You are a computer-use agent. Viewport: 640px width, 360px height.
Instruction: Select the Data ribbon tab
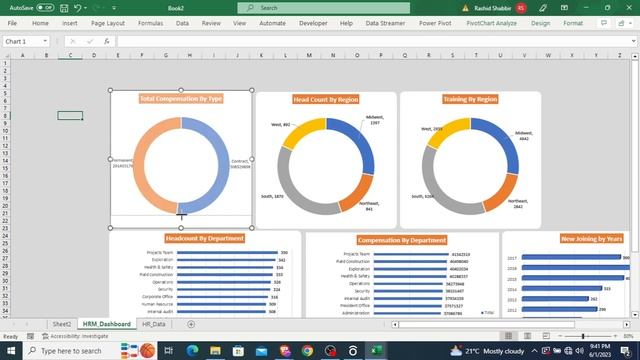182,23
